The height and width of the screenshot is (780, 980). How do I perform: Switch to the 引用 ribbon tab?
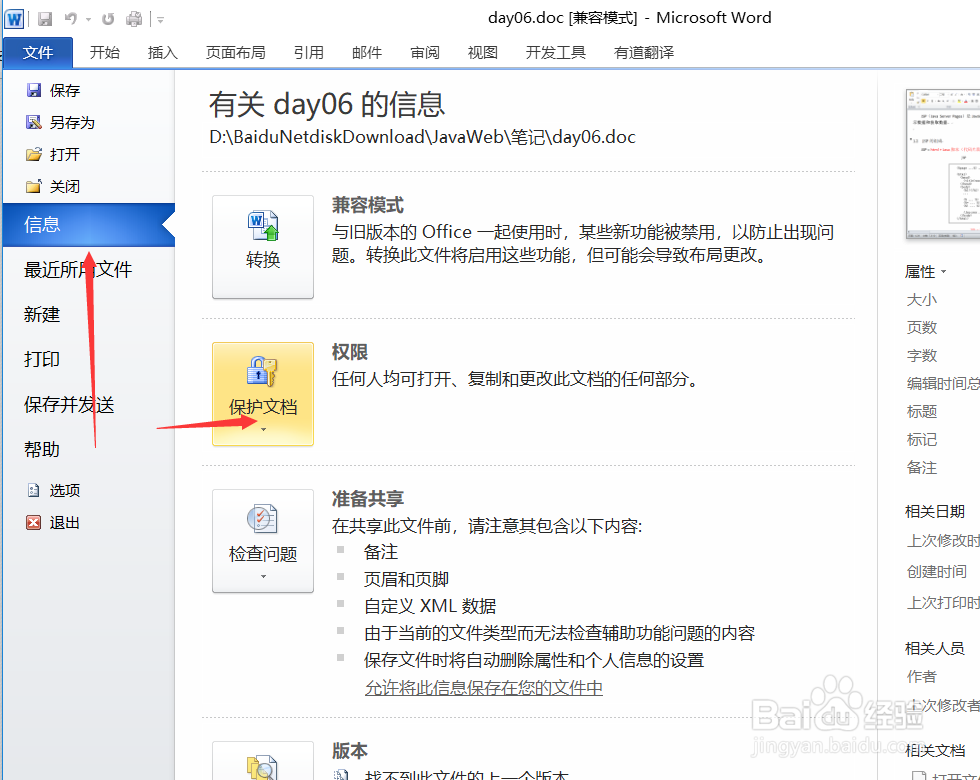pyautogui.click(x=309, y=52)
